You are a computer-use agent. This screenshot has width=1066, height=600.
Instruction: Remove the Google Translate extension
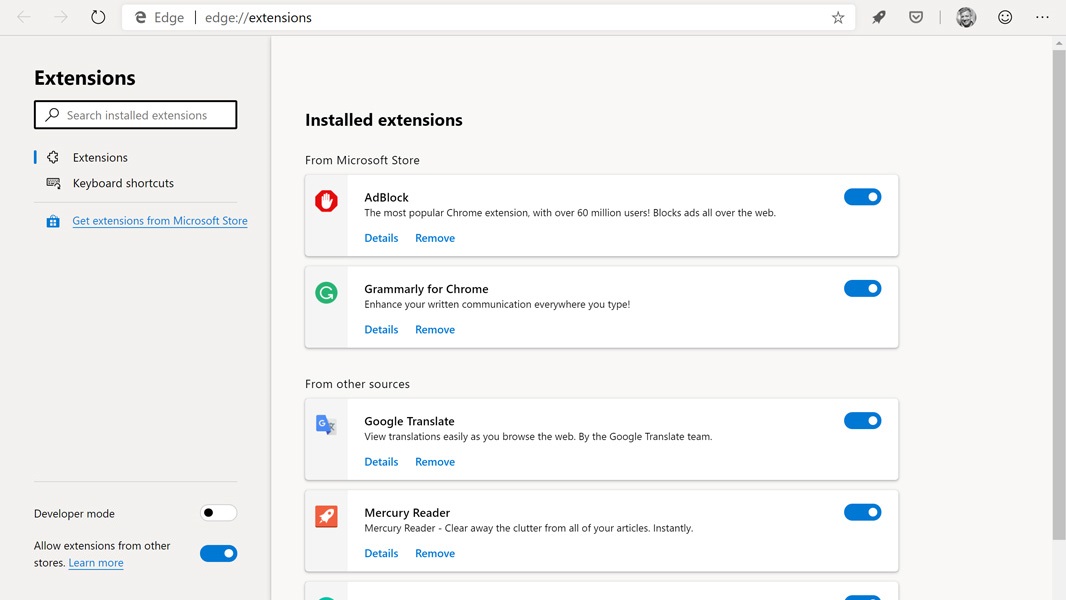tap(435, 462)
